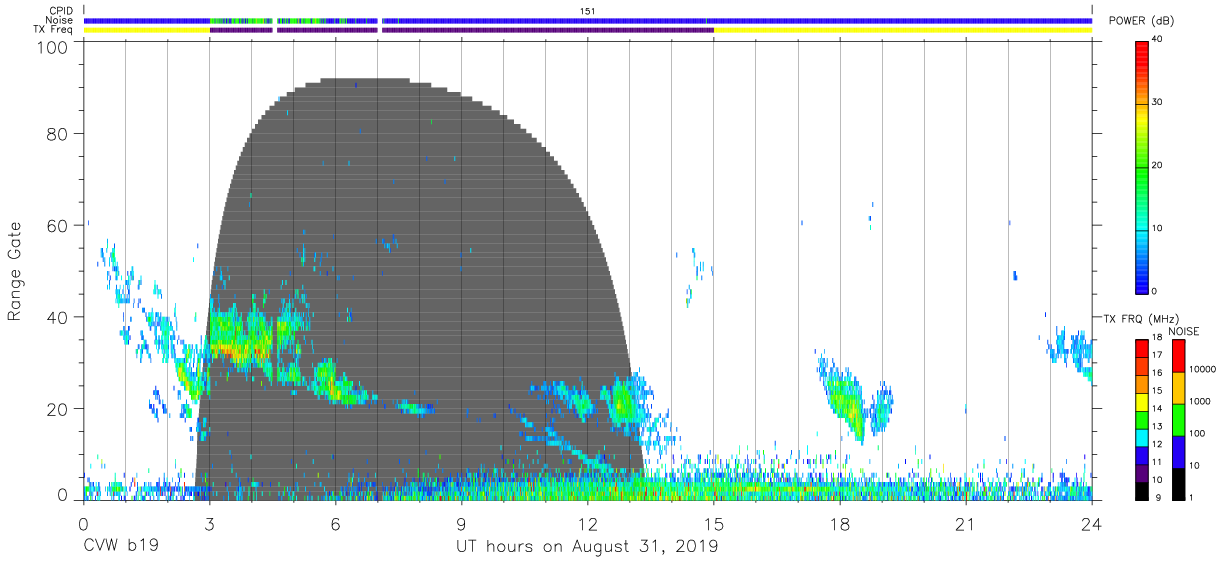Click the 40 tick on Range Gate axis

[x=57, y=317]
